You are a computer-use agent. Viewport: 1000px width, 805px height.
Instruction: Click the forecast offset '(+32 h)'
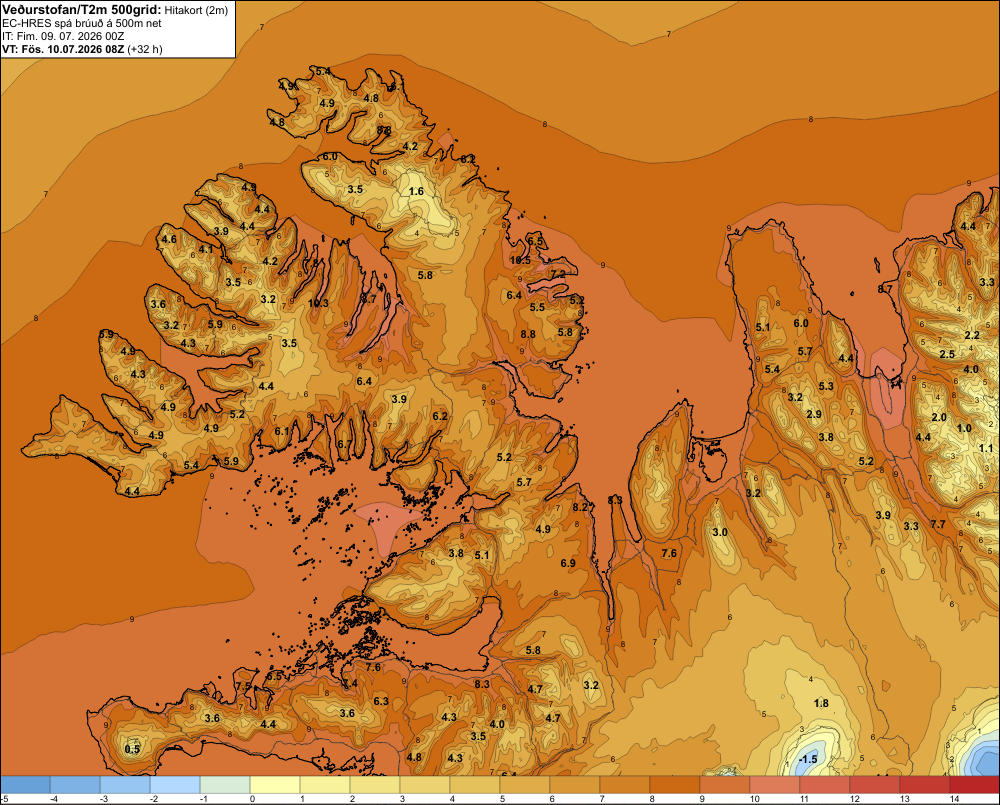pyautogui.click(x=145, y=49)
